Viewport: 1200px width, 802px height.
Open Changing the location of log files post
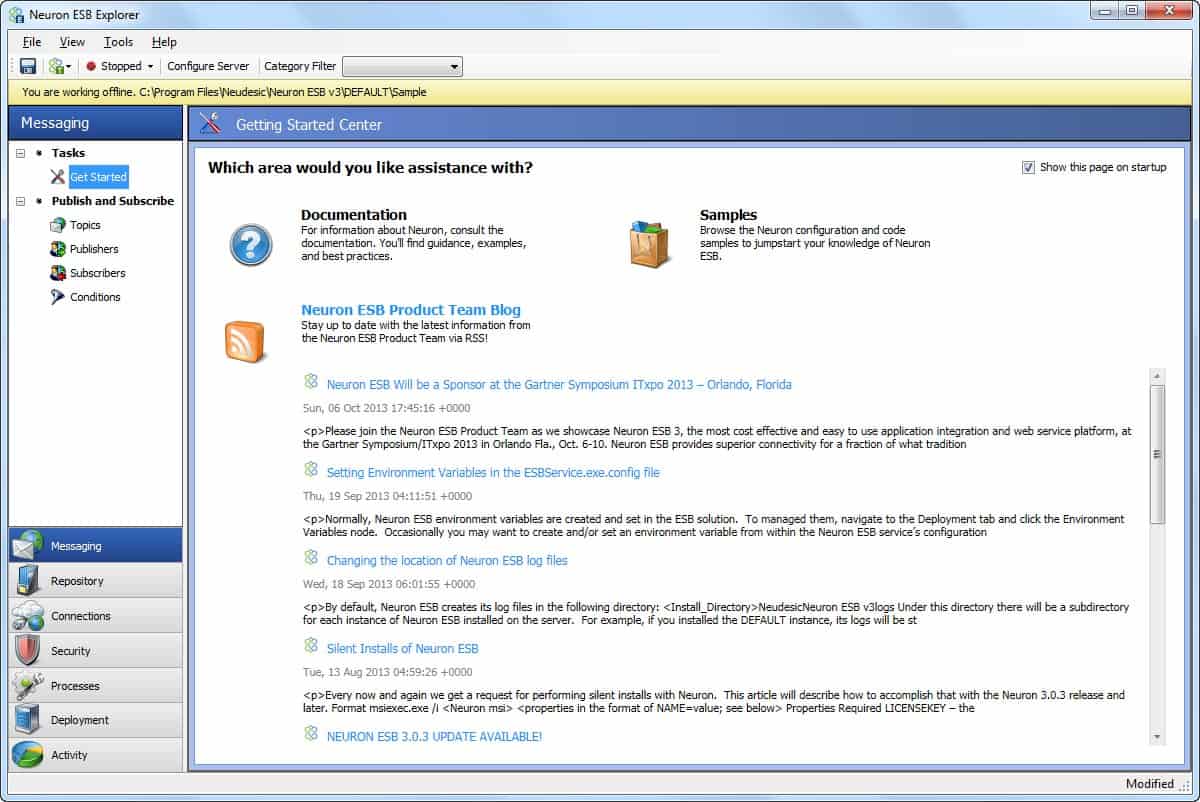coord(447,560)
